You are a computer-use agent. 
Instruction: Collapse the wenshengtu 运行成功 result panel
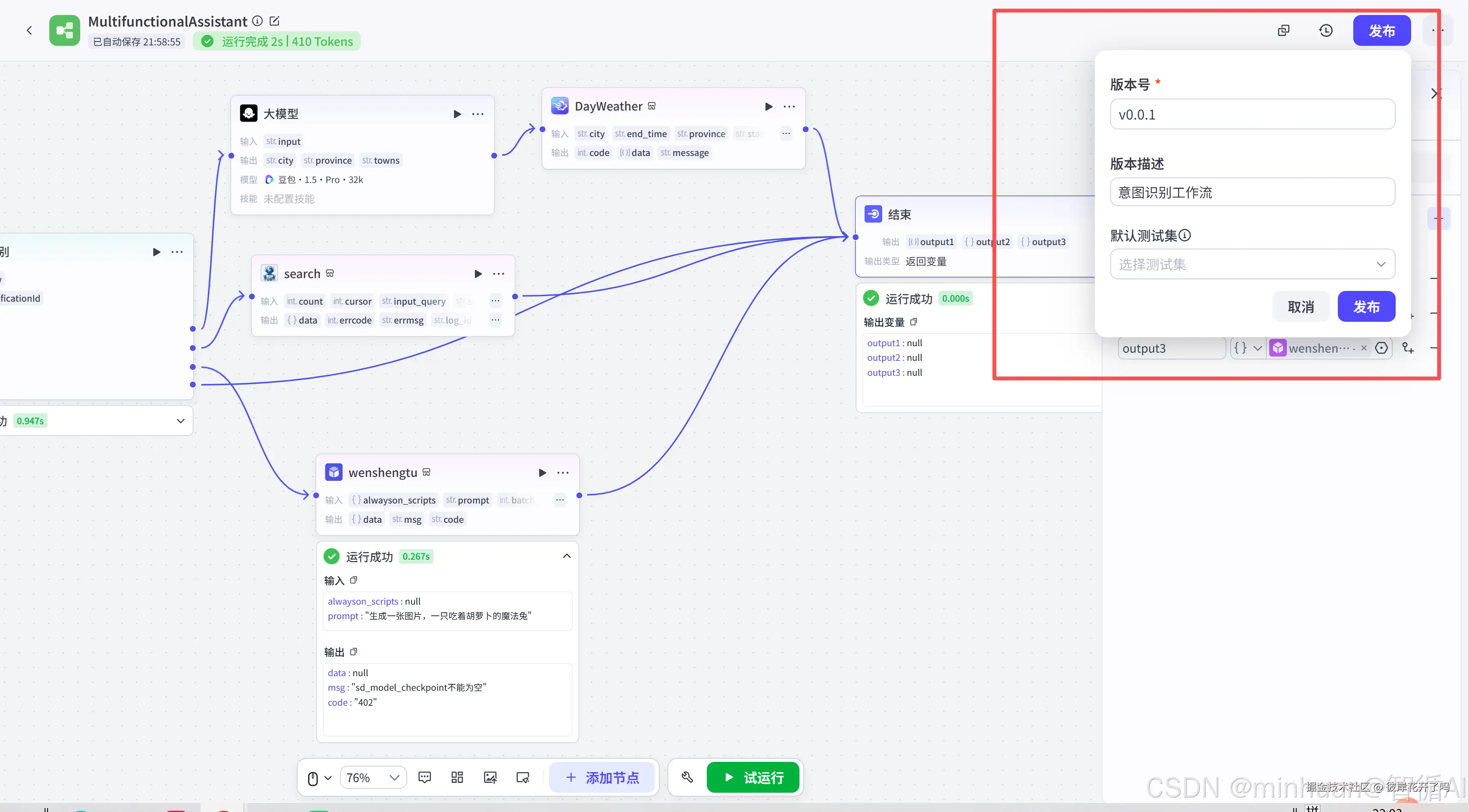point(566,556)
